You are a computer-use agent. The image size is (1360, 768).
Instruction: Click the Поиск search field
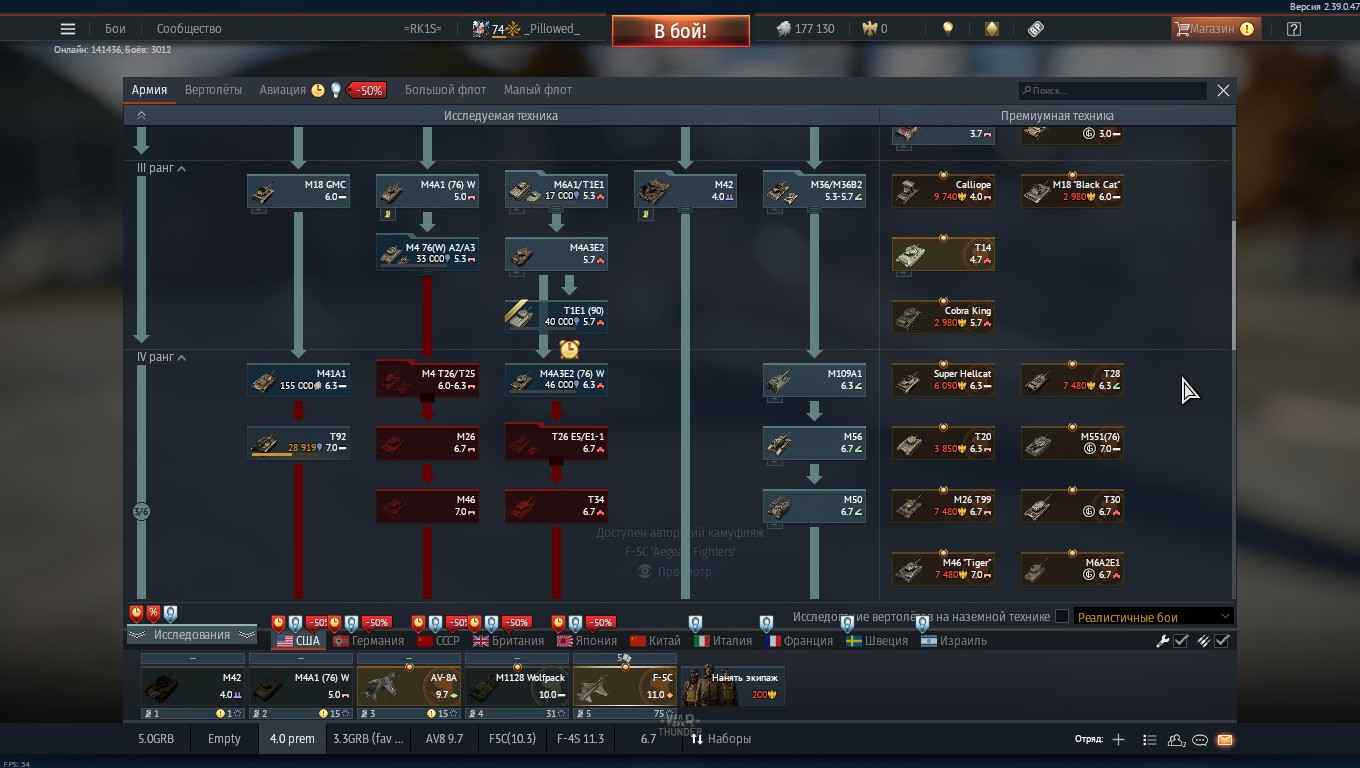pos(1112,90)
